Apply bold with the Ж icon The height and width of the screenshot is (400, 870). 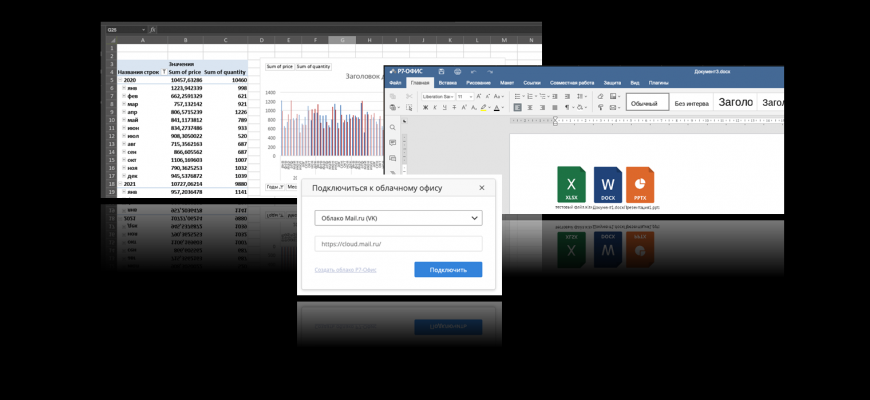(x=424, y=108)
